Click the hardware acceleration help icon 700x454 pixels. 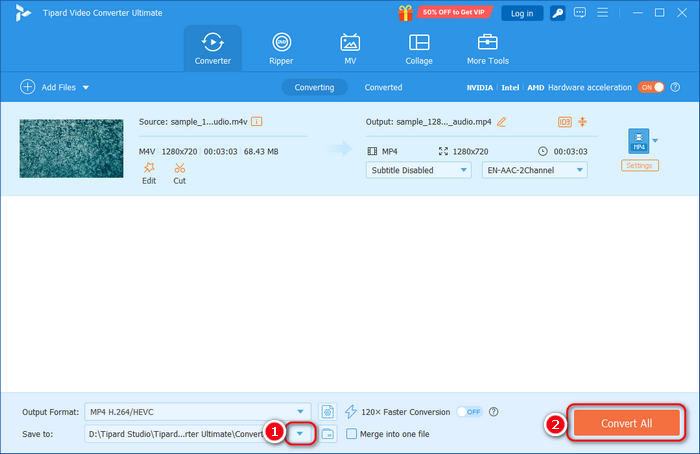(x=675, y=87)
